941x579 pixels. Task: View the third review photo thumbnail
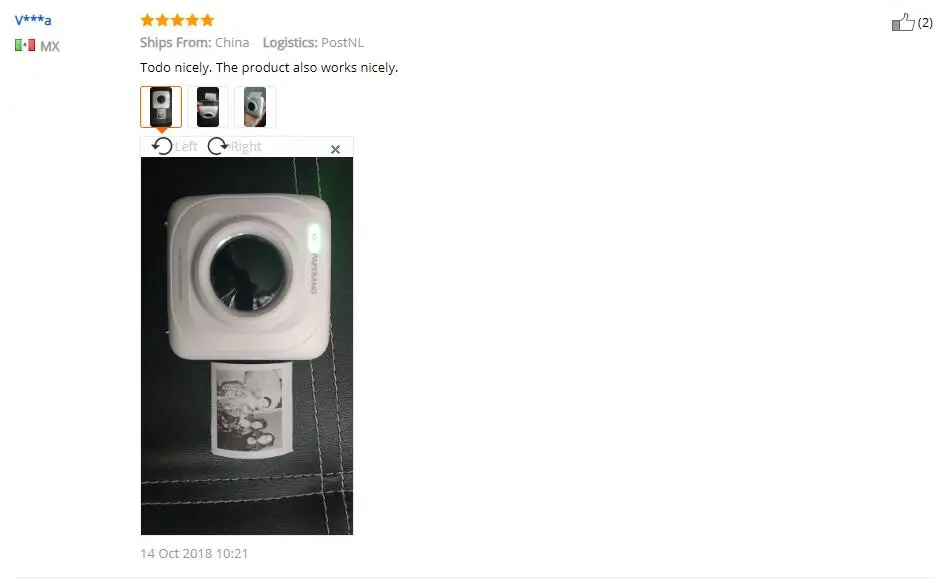point(255,107)
